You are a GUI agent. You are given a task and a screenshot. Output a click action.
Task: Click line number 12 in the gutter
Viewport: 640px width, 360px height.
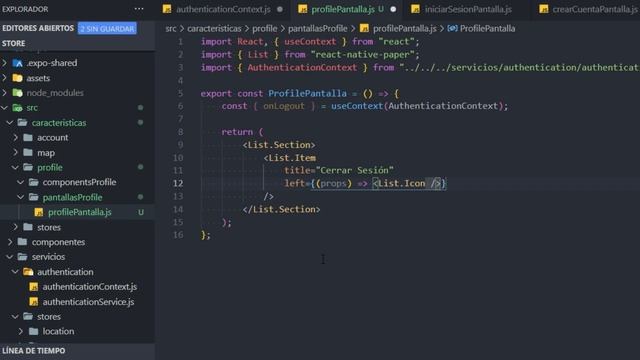[x=178, y=183]
